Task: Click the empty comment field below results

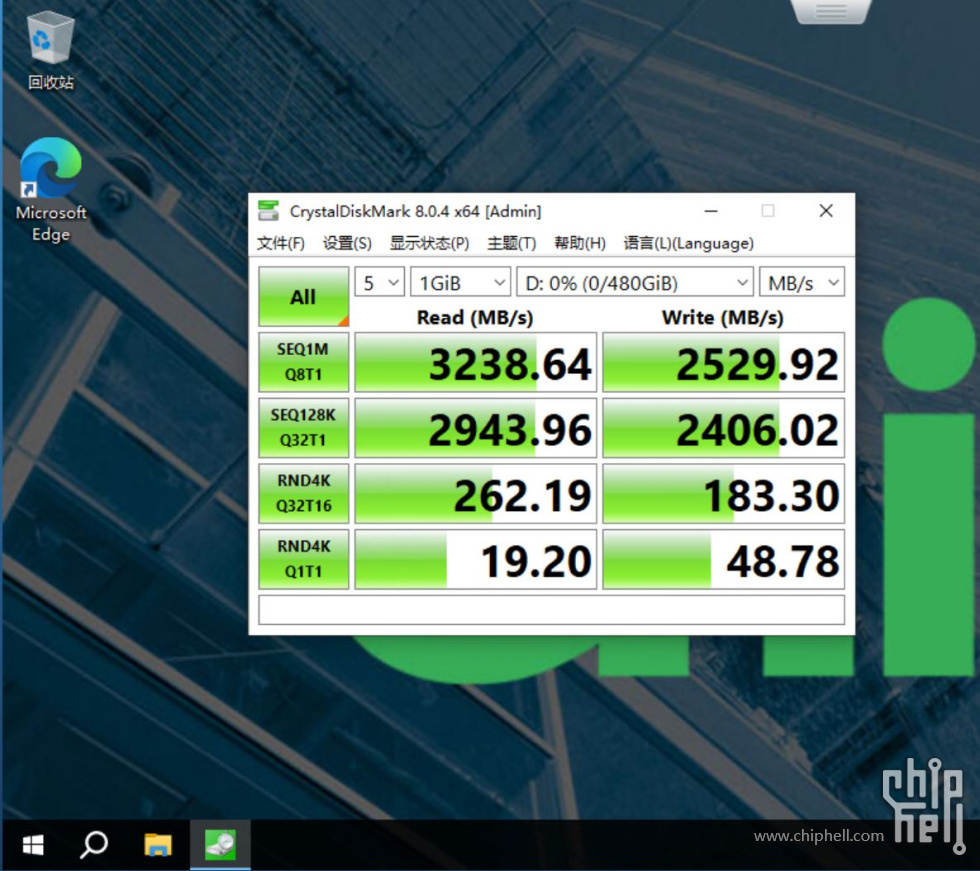Action: (551, 610)
